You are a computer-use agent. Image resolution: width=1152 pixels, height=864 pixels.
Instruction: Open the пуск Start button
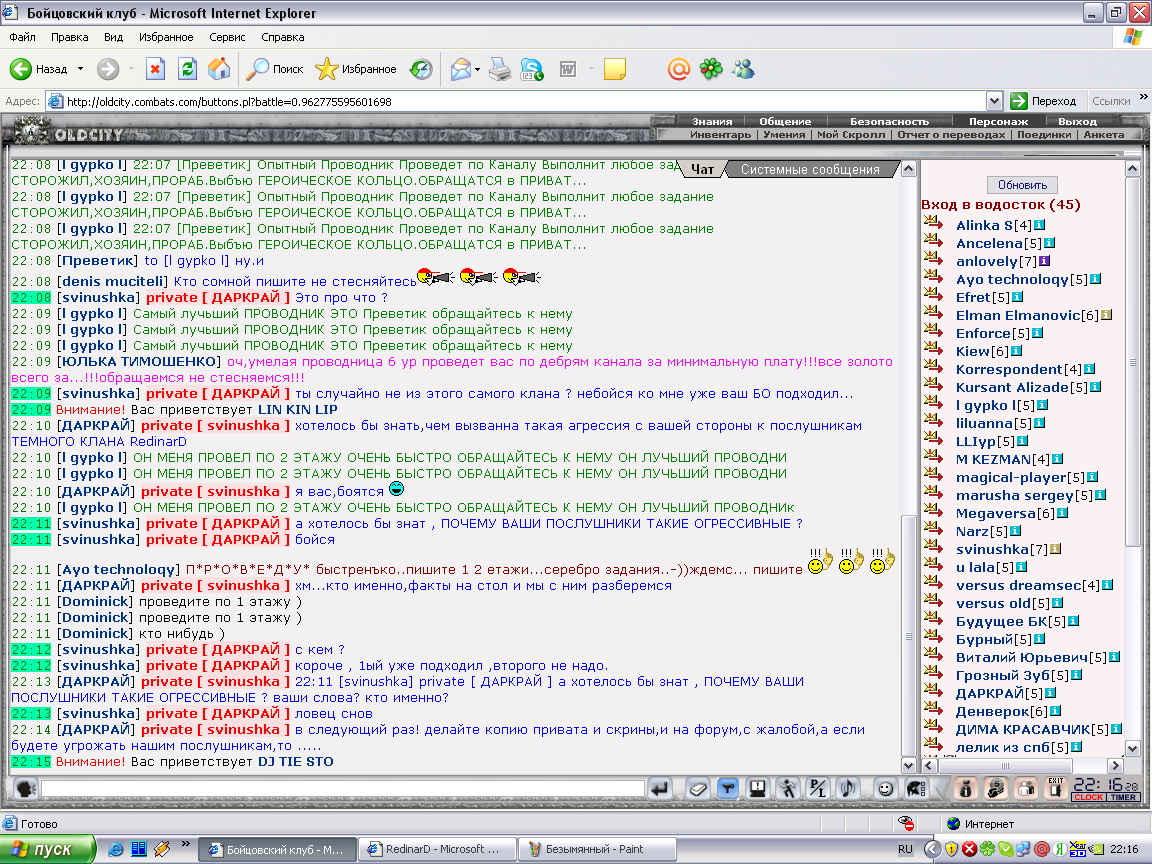pyautogui.click(x=47, y=849)
